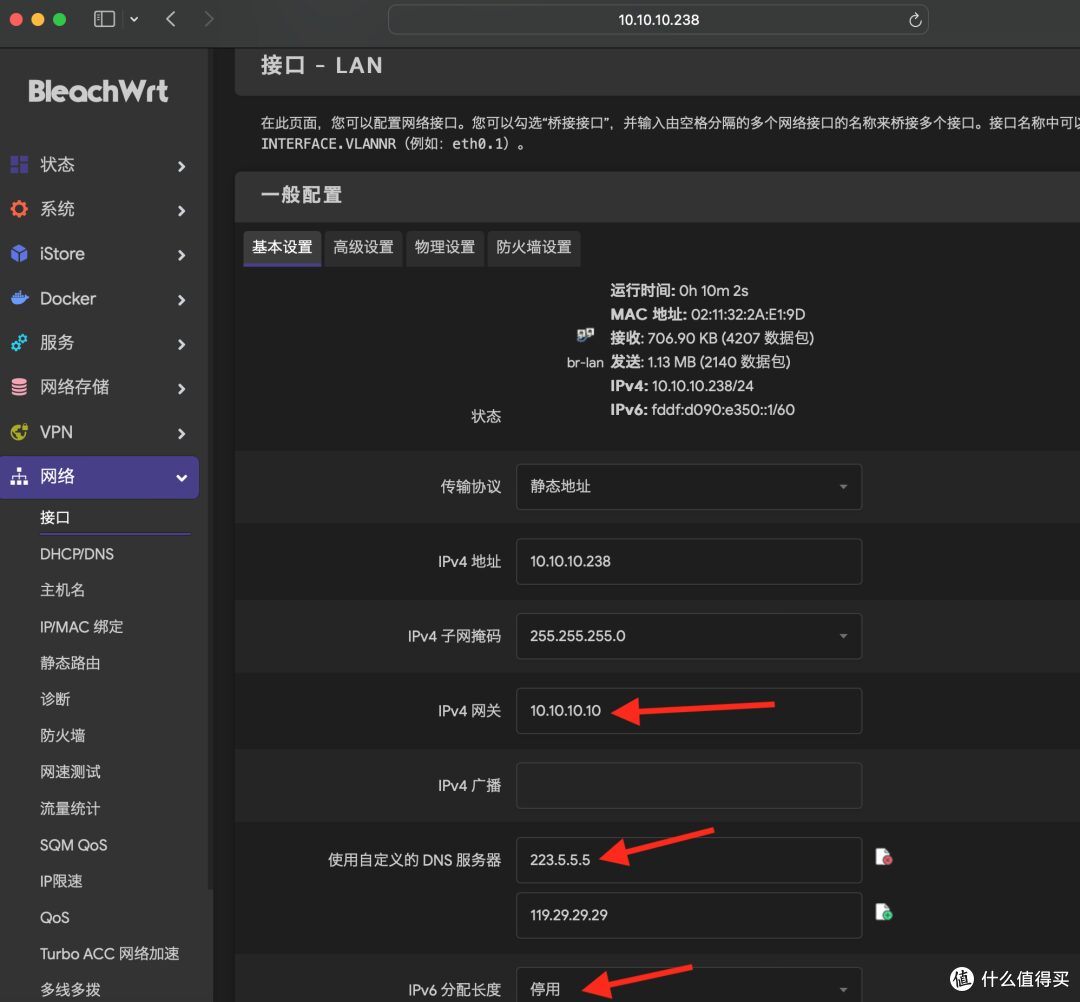Open the IPv4 子网掩码 dropdown
1080x1002 pixels.
[x=688, y=636]
